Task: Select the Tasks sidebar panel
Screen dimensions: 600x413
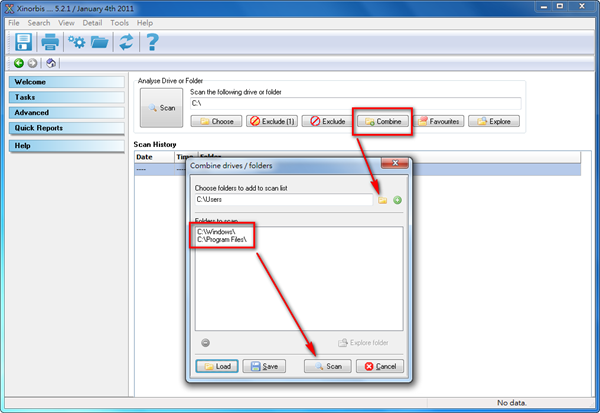Action: (67, 97)
